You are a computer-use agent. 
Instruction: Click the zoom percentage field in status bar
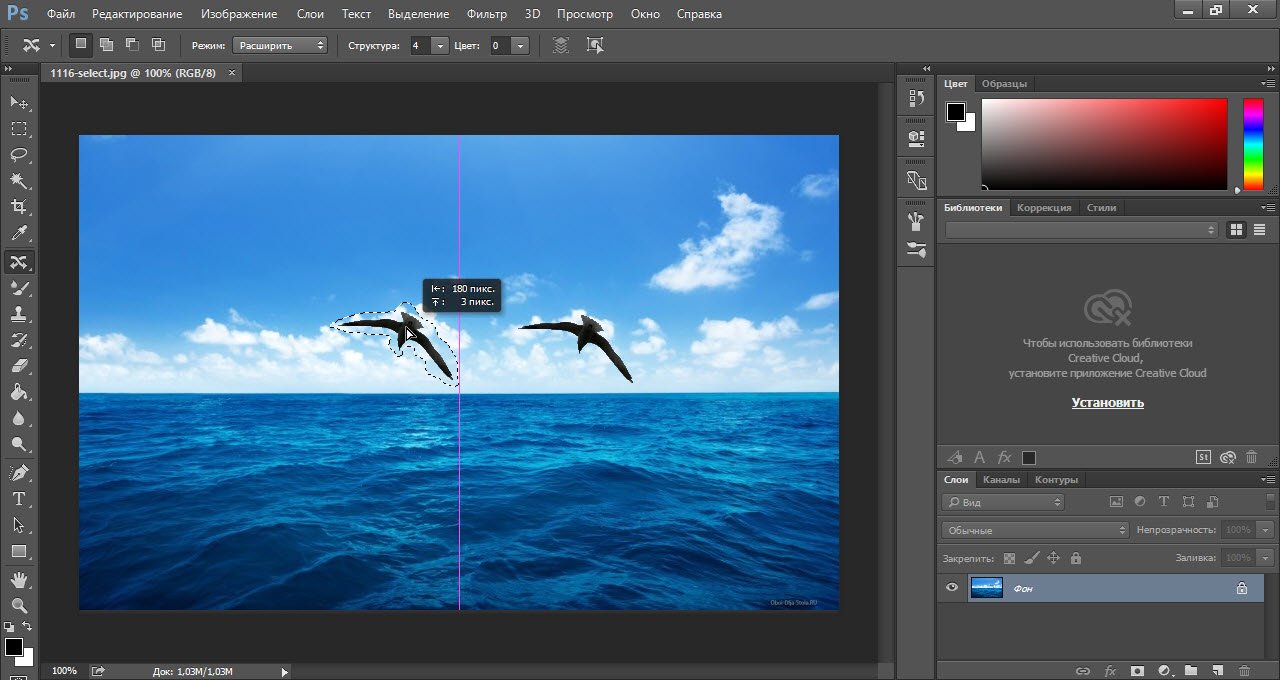[x=64, y=671]
